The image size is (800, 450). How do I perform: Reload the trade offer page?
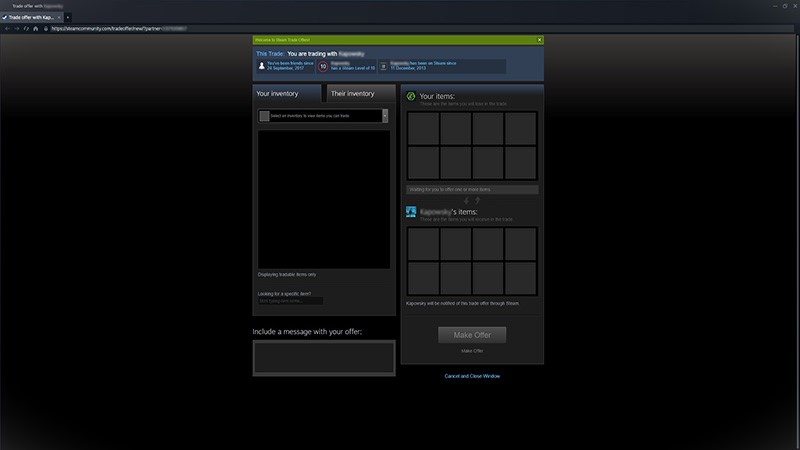(x=26, y=29)
